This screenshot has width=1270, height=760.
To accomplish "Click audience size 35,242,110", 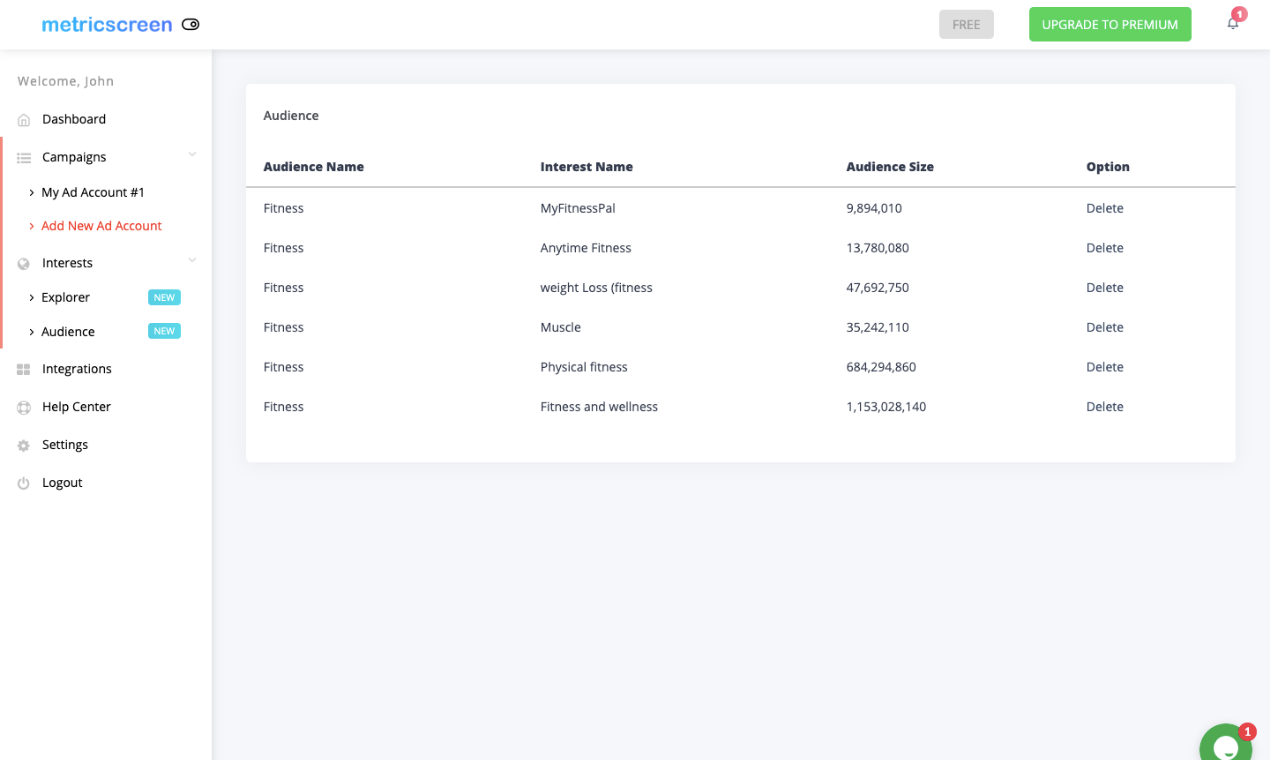I will 878,327.
